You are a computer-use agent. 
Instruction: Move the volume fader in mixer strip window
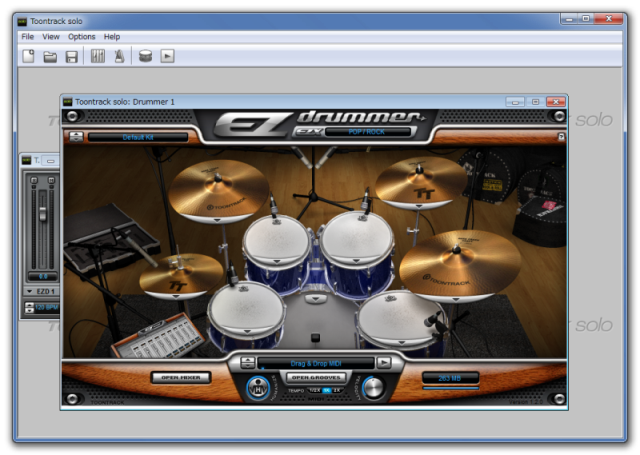coord(42,213)
